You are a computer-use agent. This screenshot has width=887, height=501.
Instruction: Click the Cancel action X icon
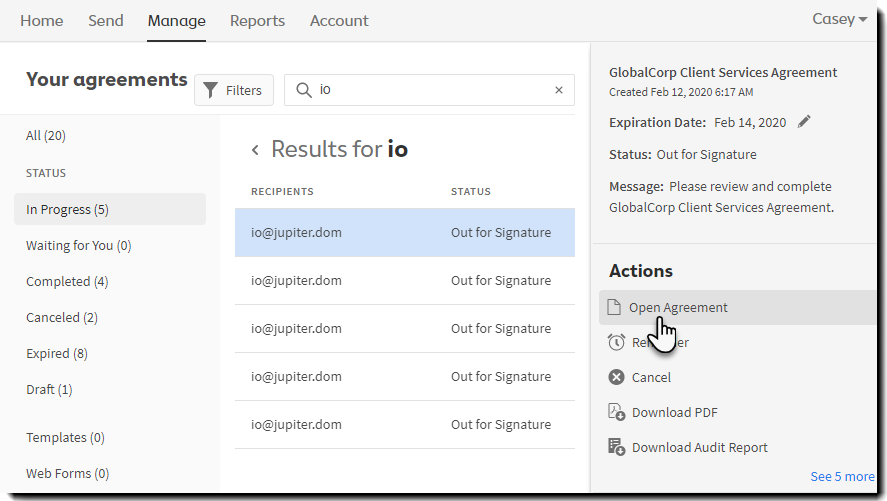[616, 377]
